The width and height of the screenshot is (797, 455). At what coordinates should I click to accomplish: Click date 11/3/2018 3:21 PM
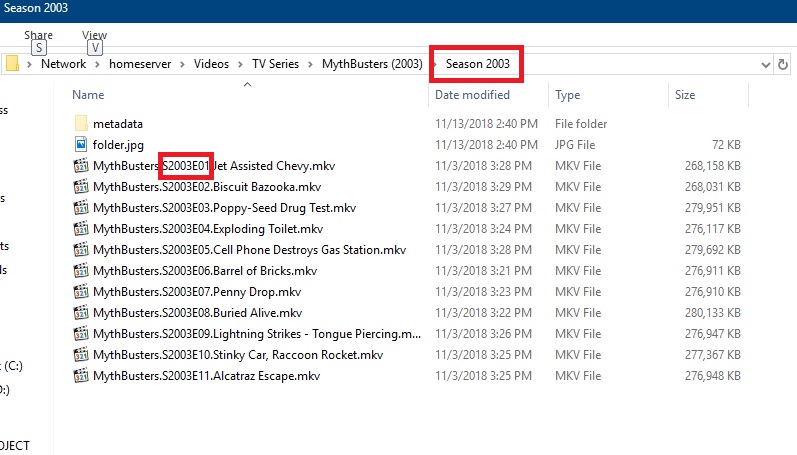click(x=483, y=270)
